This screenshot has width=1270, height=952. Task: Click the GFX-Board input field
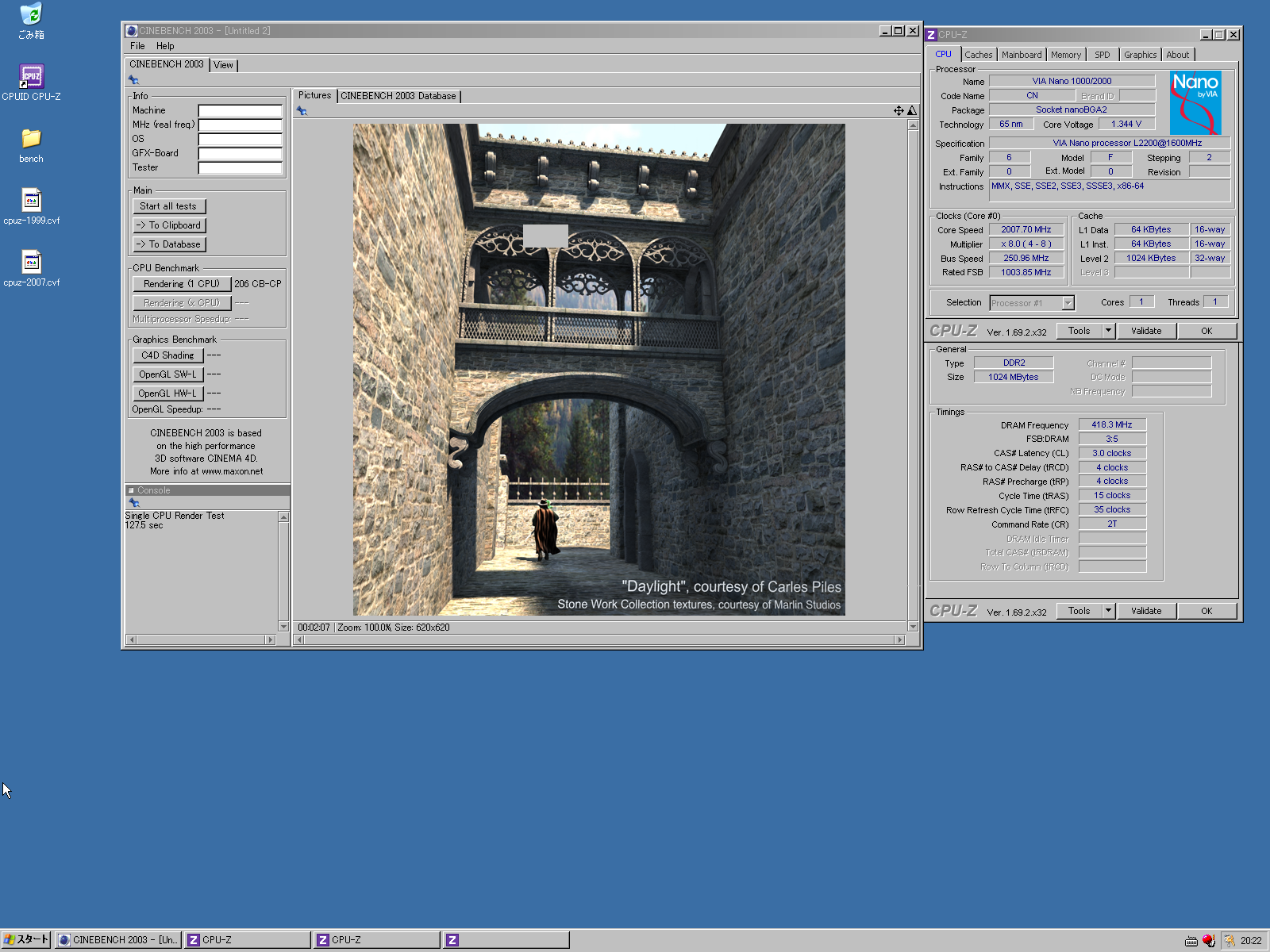pos(241,154)
